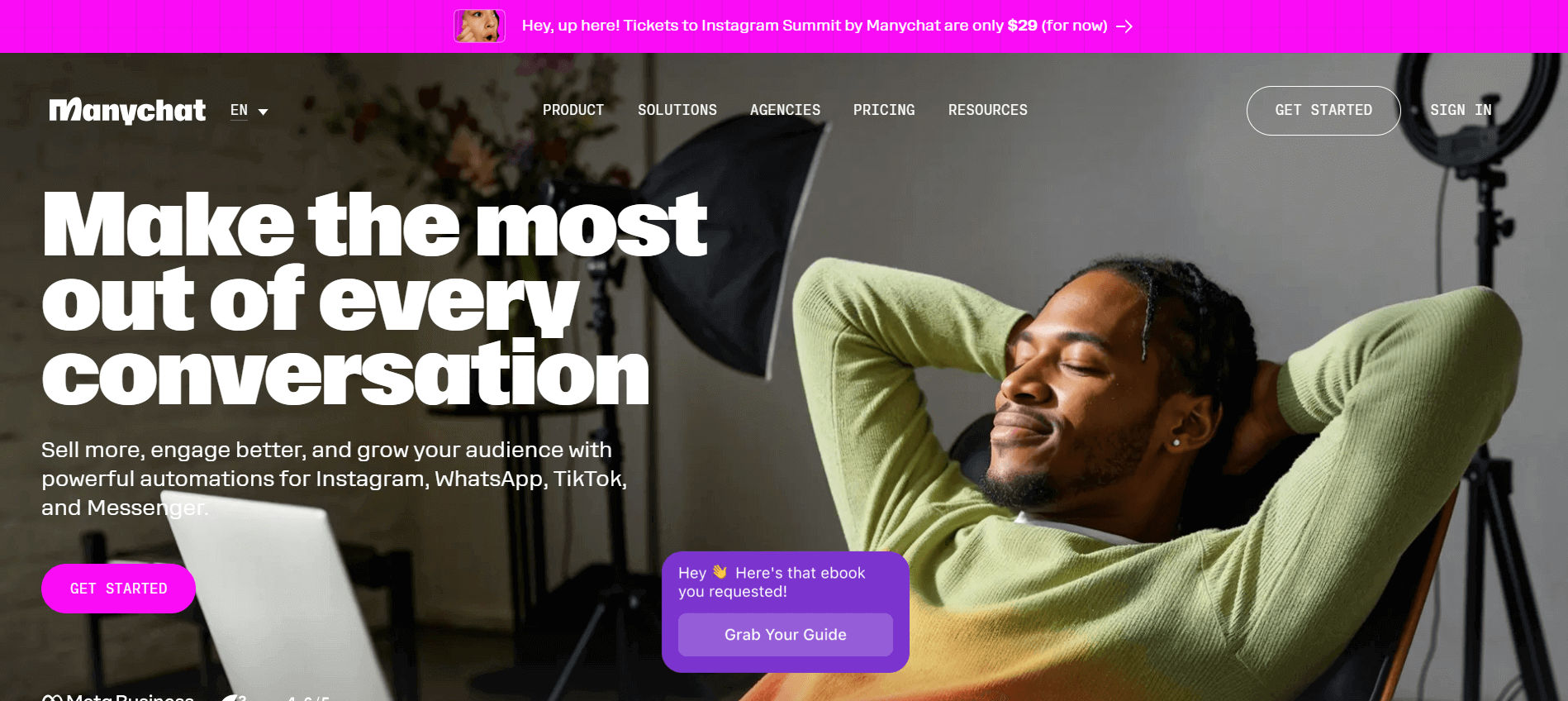
Task: Click the 4.6/5 rating text
Action: (x=307, y=699)
